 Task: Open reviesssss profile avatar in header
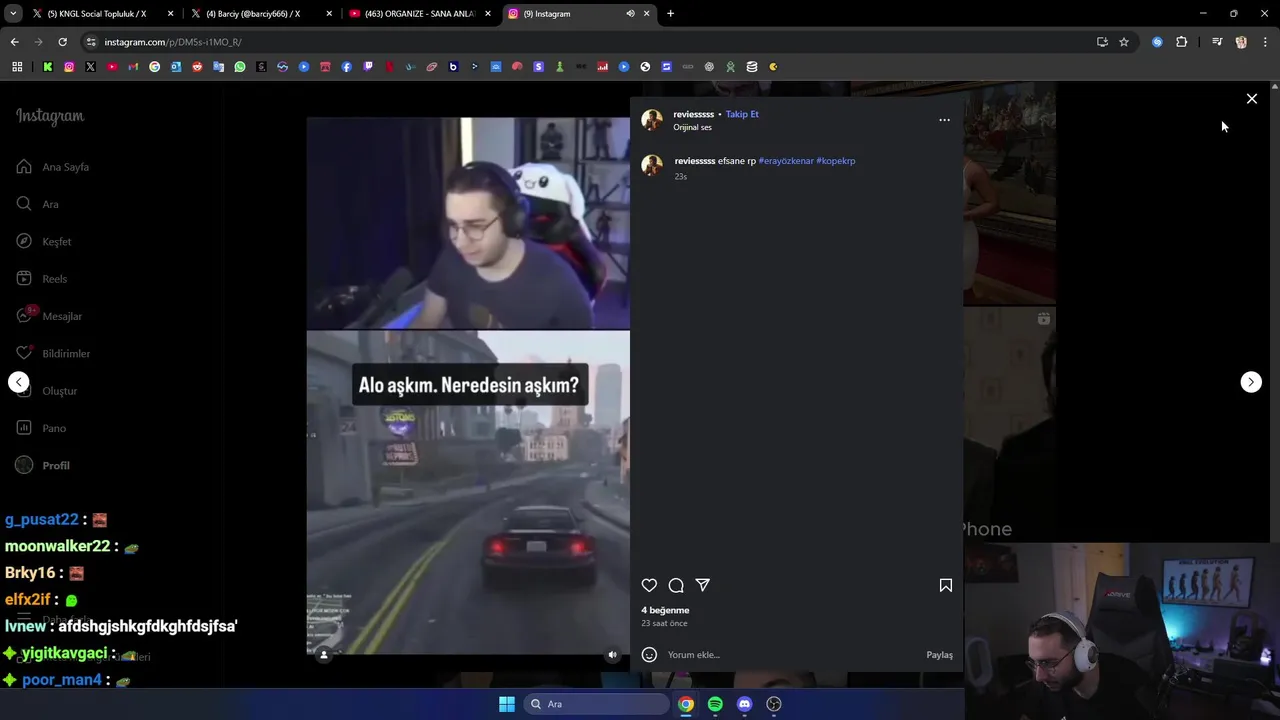652,120
